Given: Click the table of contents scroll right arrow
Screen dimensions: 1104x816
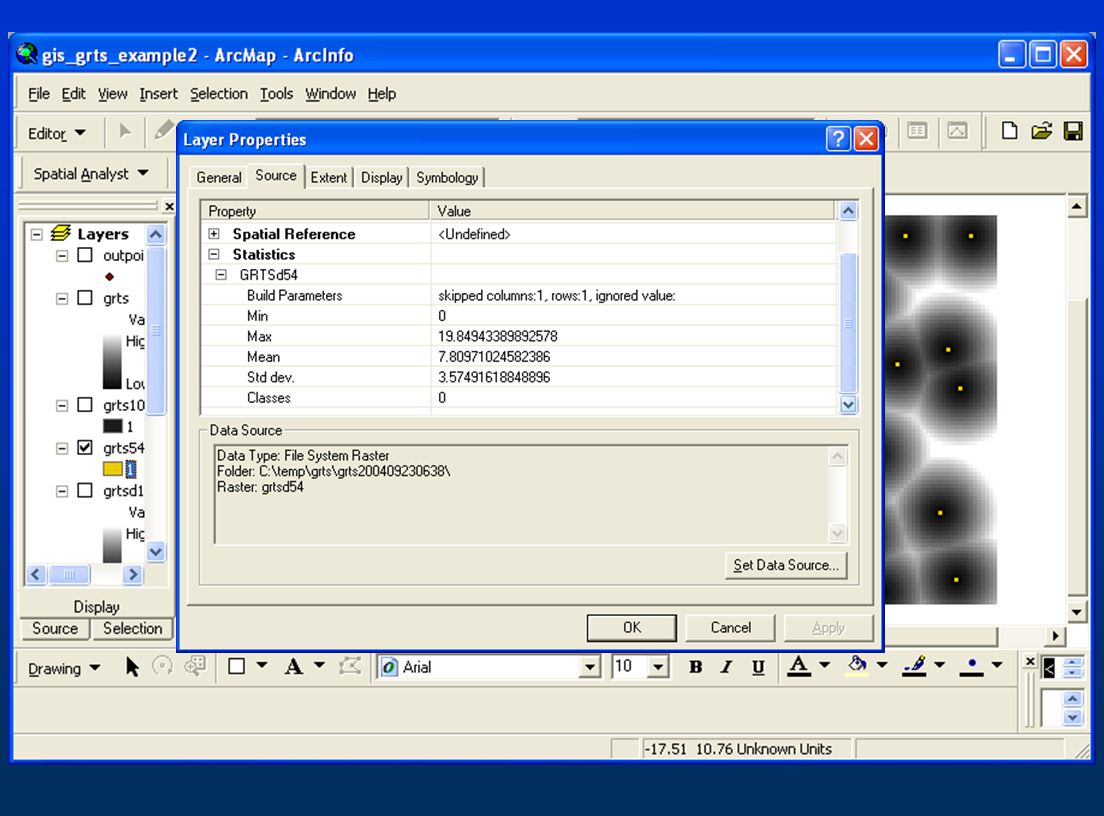Looking at the screenshot, I should click(x=132, y=575).
